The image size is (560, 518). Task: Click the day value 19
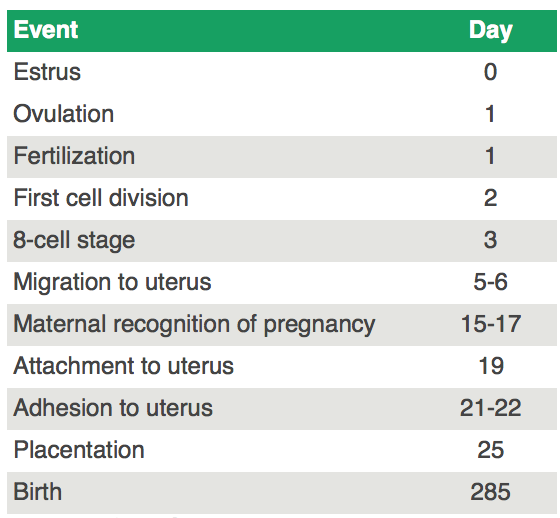[491, 366]
